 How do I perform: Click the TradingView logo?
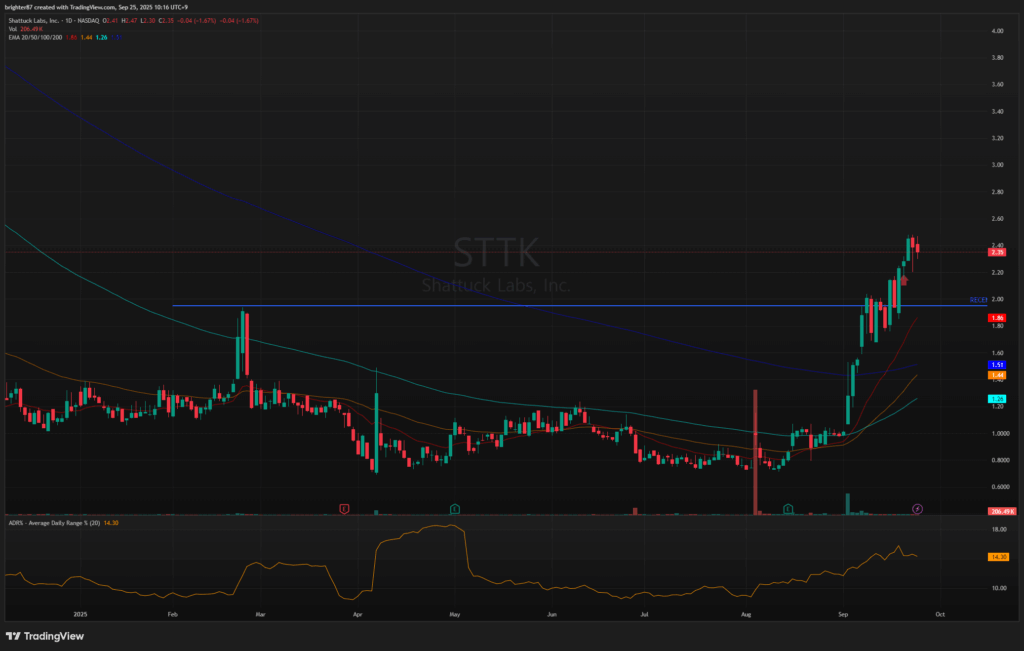tap(45, 636)
